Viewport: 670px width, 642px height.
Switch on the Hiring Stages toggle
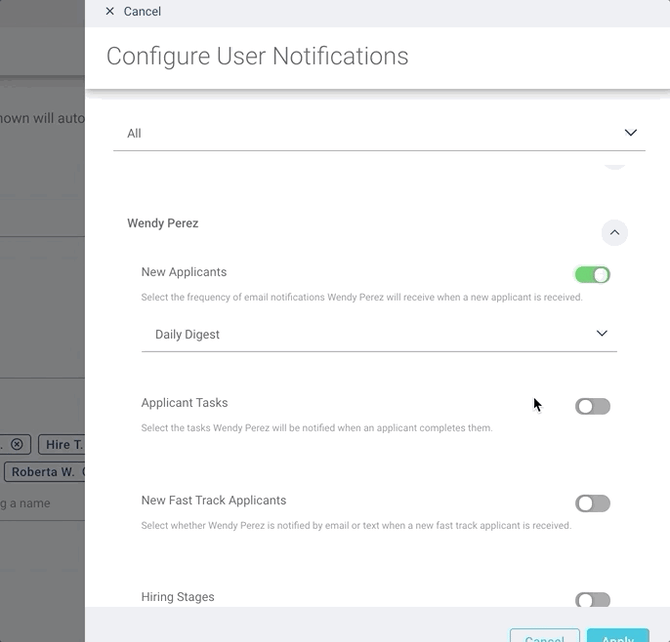click(x=592, y=600)
